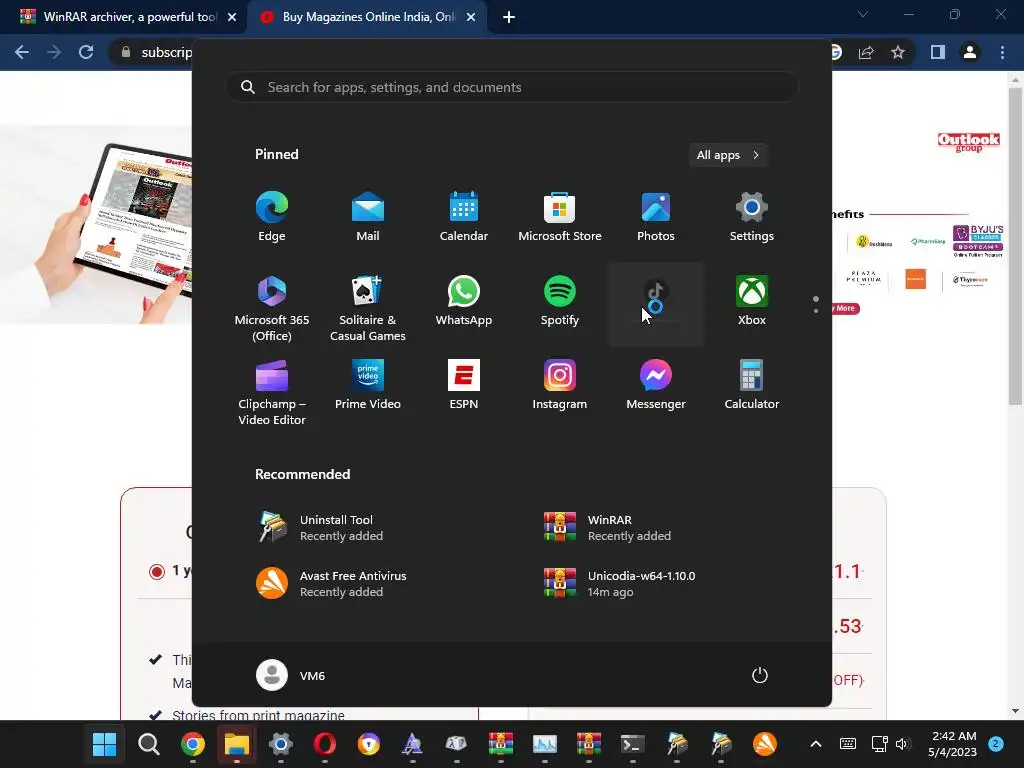Open the terminal icon in taskbar
The height and width of the screenshot is (768, 1024).
(632, 744)
